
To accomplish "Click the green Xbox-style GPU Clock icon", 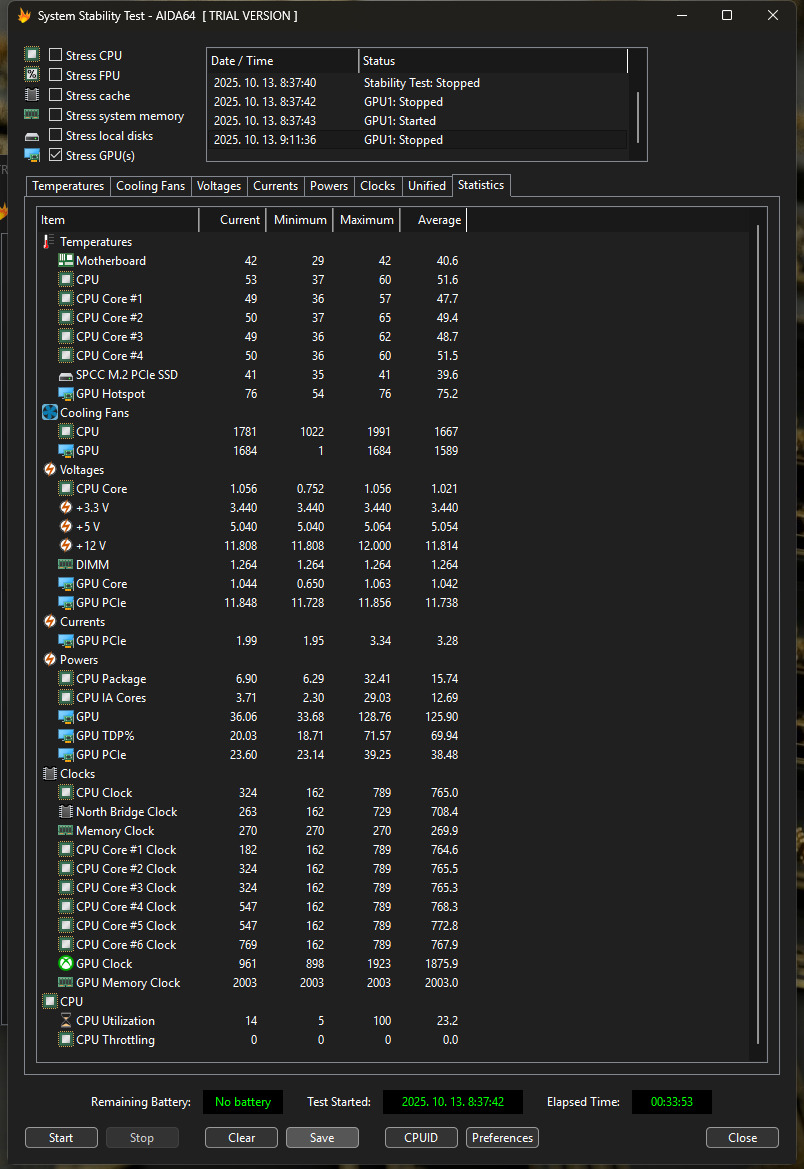I will (x=66, y=963).
